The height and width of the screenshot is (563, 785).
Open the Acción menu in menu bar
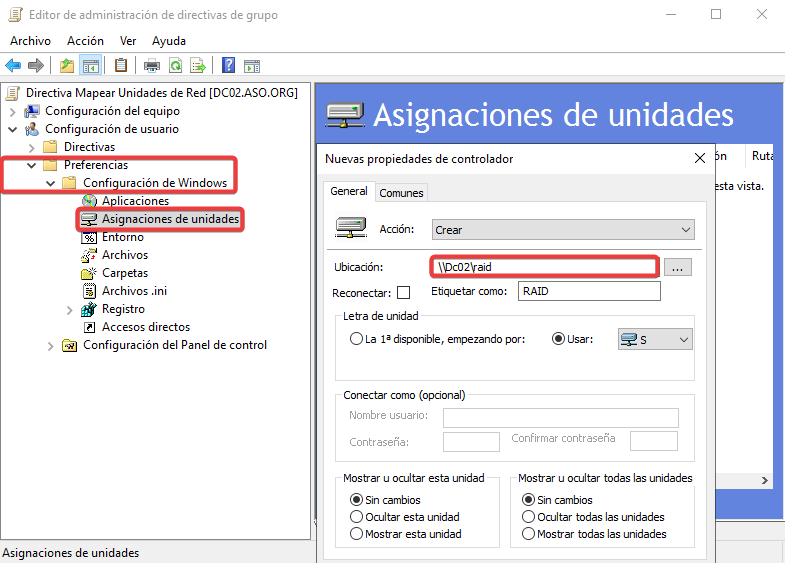85,41
